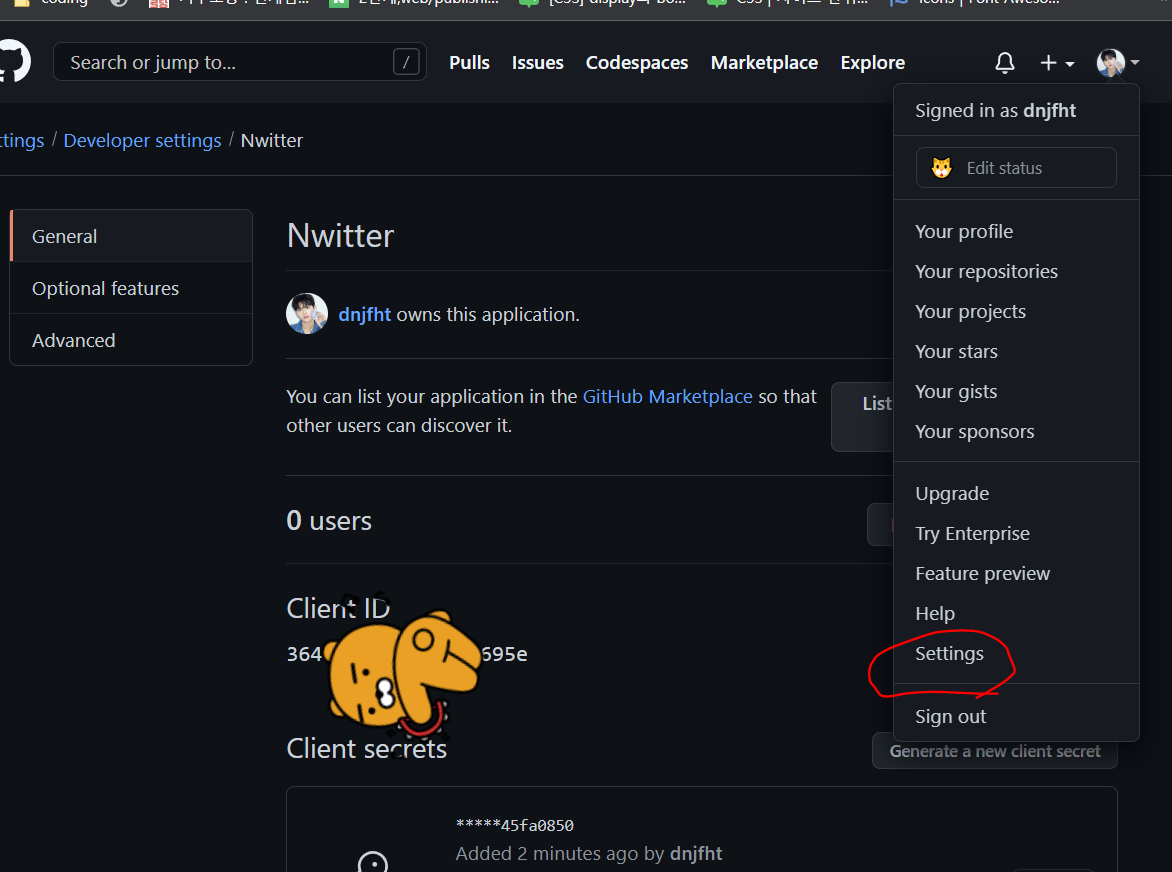Click the slash shortcut key icon in search
The width and height of the screenshot is (1172, 872).
click(x=406, y=62)
